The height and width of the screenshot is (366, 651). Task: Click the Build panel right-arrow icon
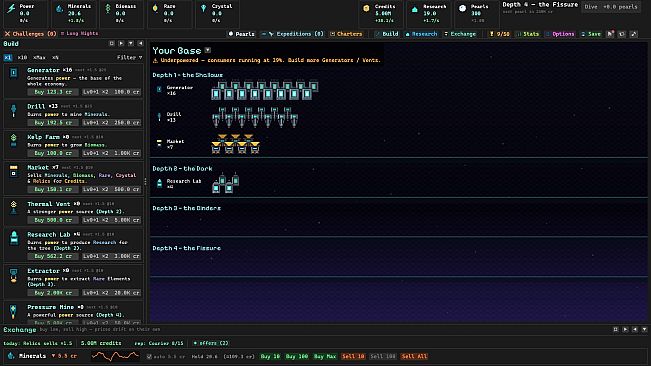(x=121, y=44)
